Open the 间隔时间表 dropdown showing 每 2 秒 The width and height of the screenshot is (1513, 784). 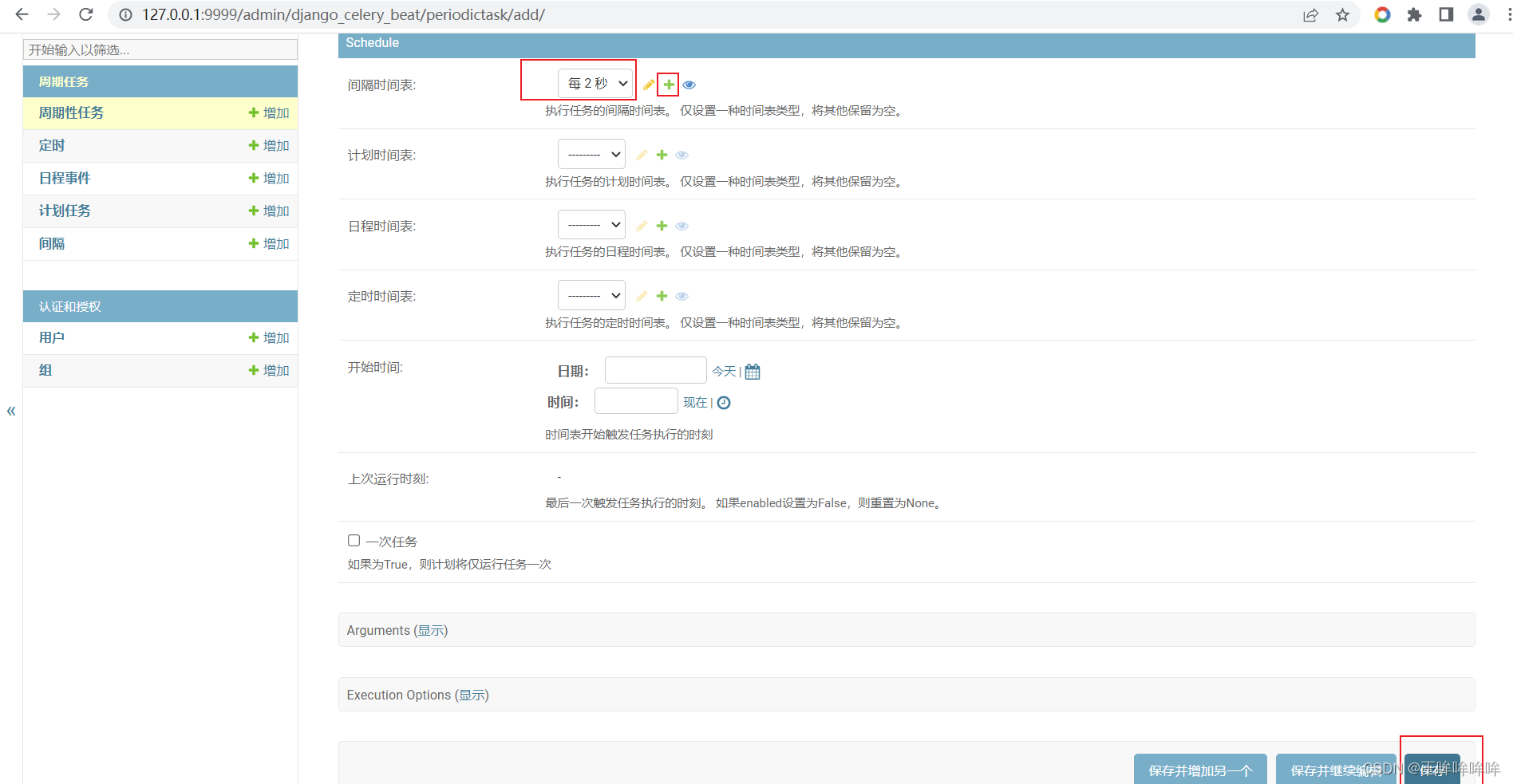(x=595, y=83)
